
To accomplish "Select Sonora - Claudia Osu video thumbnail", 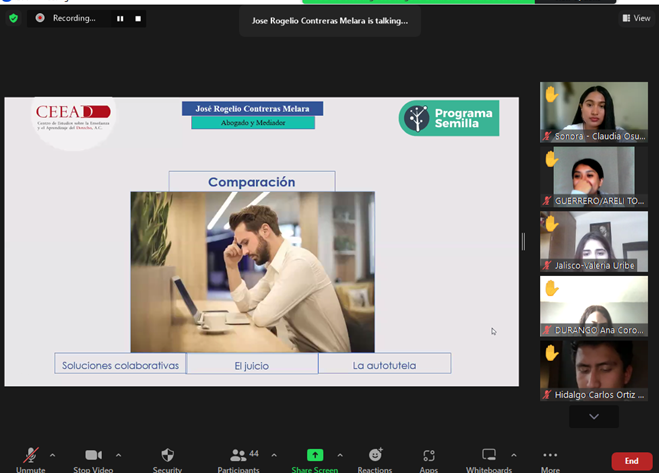I will click(x=594, y=112).
